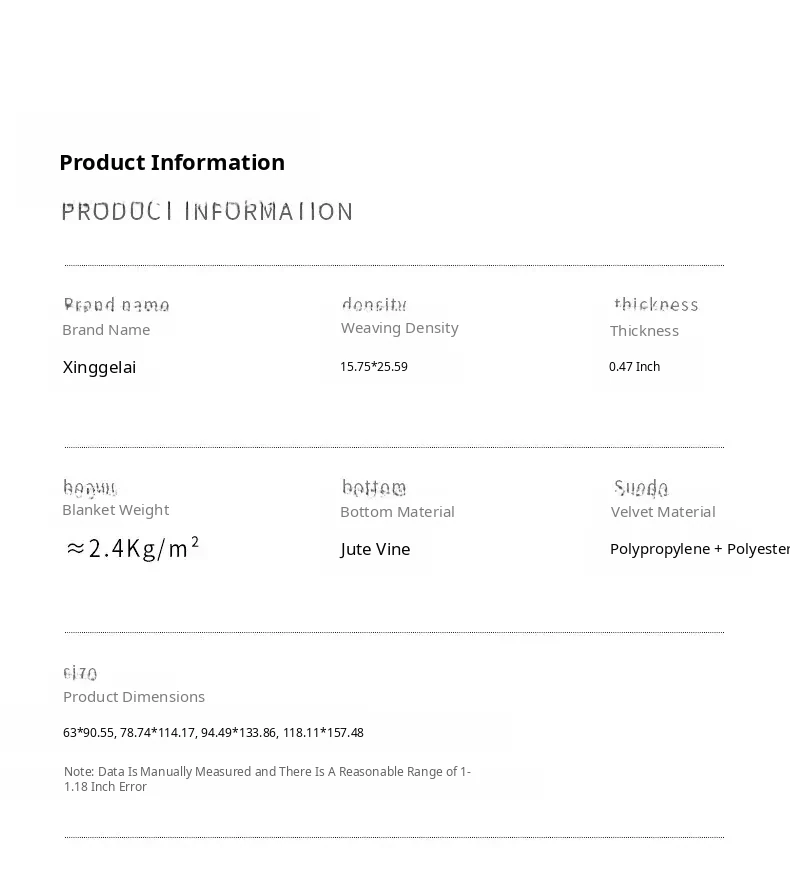
Task: Select the "Brand Name" label
Action: click(106, 330)
